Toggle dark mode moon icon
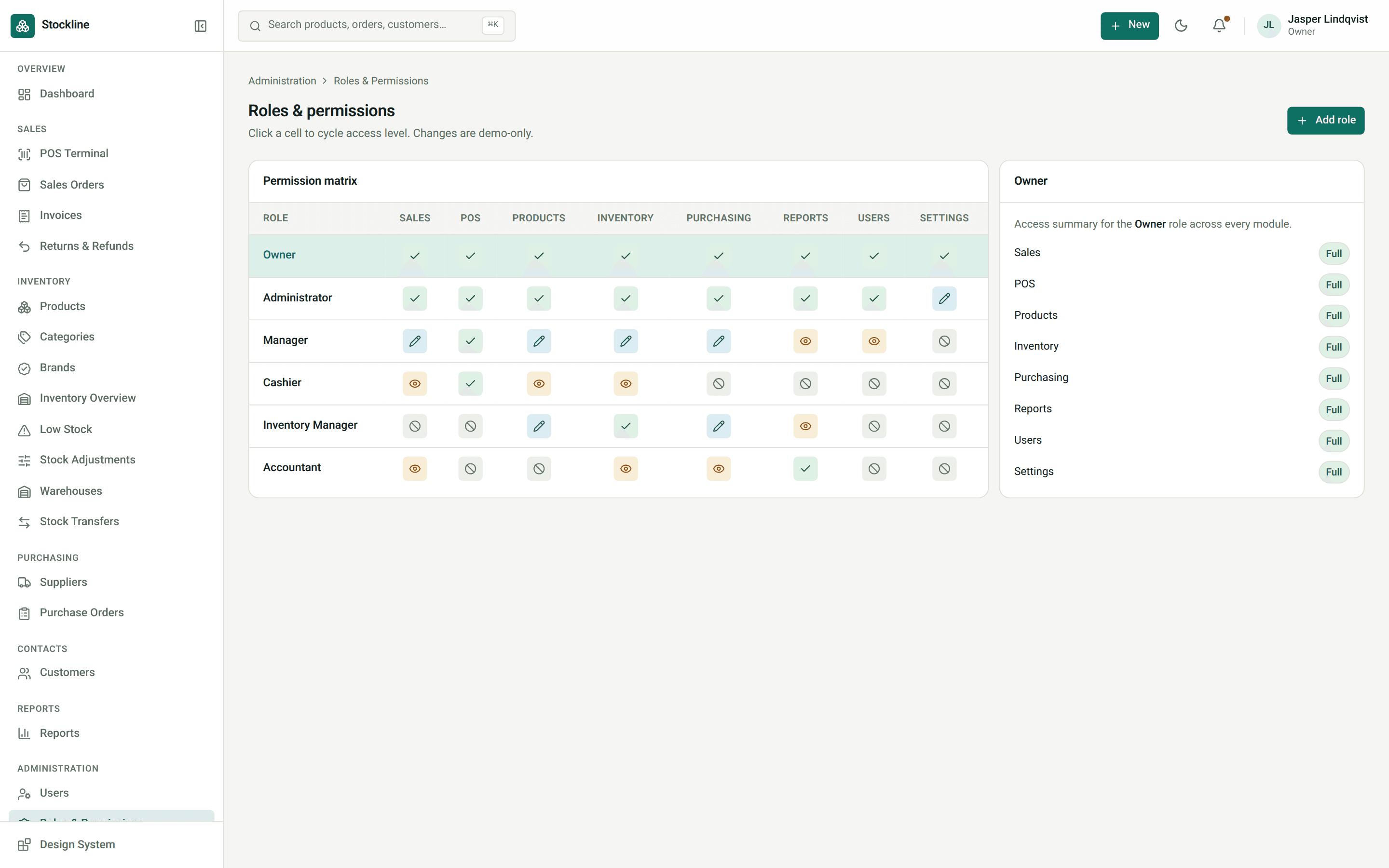 pyautogui.click(x=1181, y=26)
